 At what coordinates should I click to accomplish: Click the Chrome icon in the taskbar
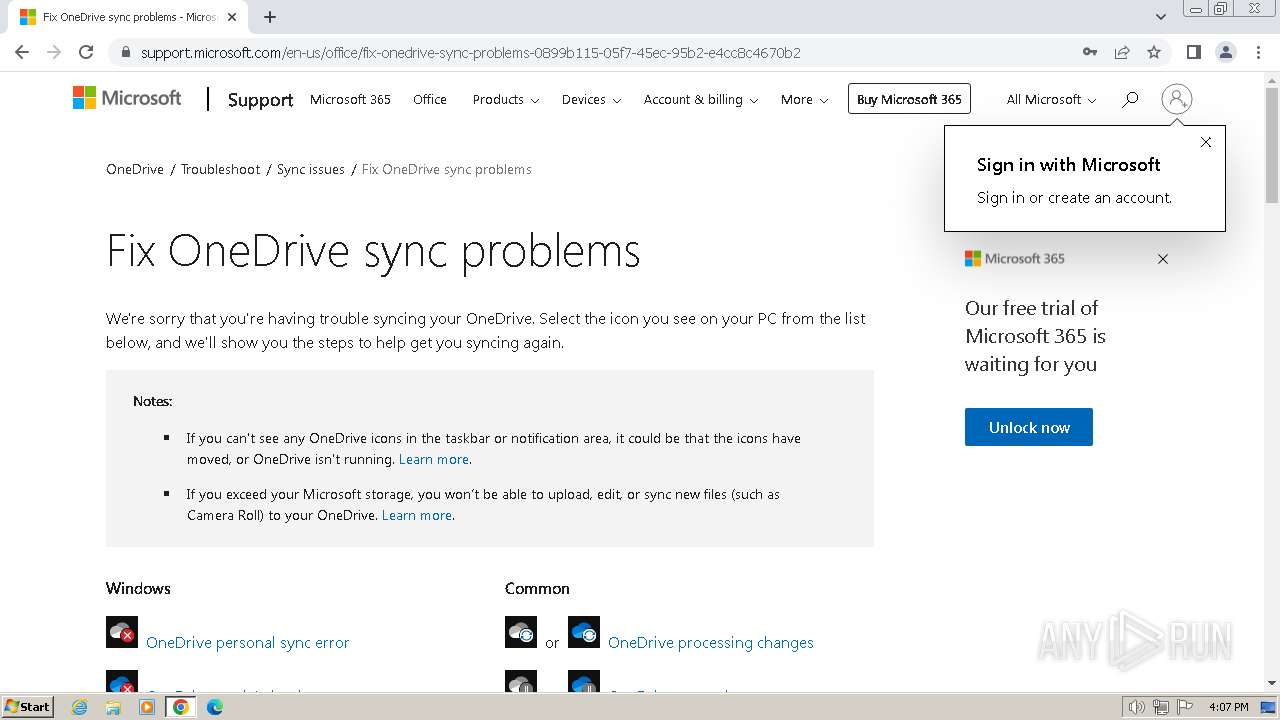pos(181,707)
